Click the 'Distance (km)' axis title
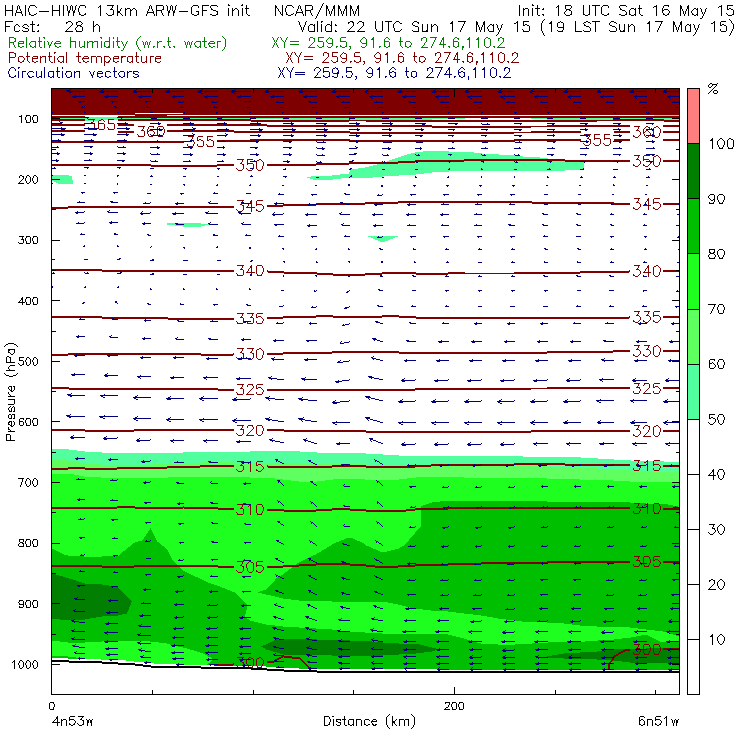 370,722
